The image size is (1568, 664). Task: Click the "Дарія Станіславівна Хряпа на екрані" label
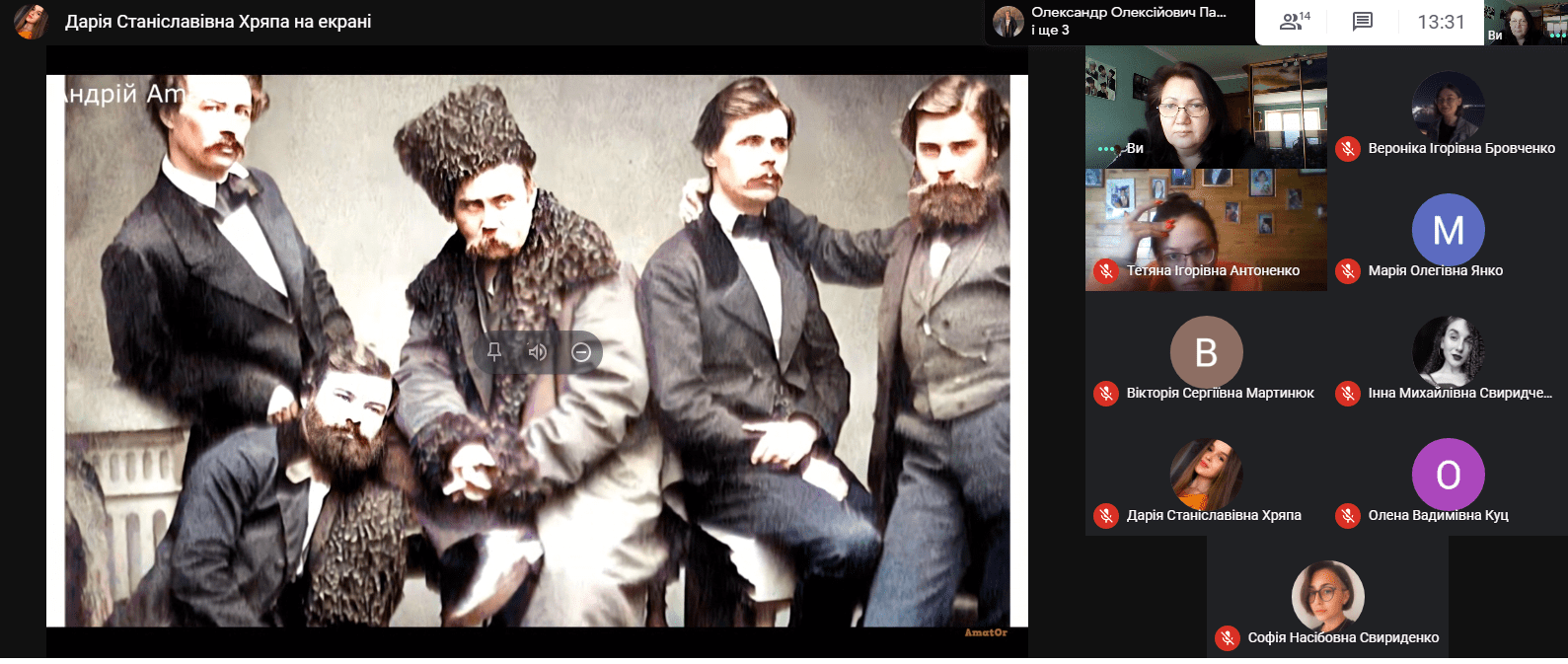218,22
